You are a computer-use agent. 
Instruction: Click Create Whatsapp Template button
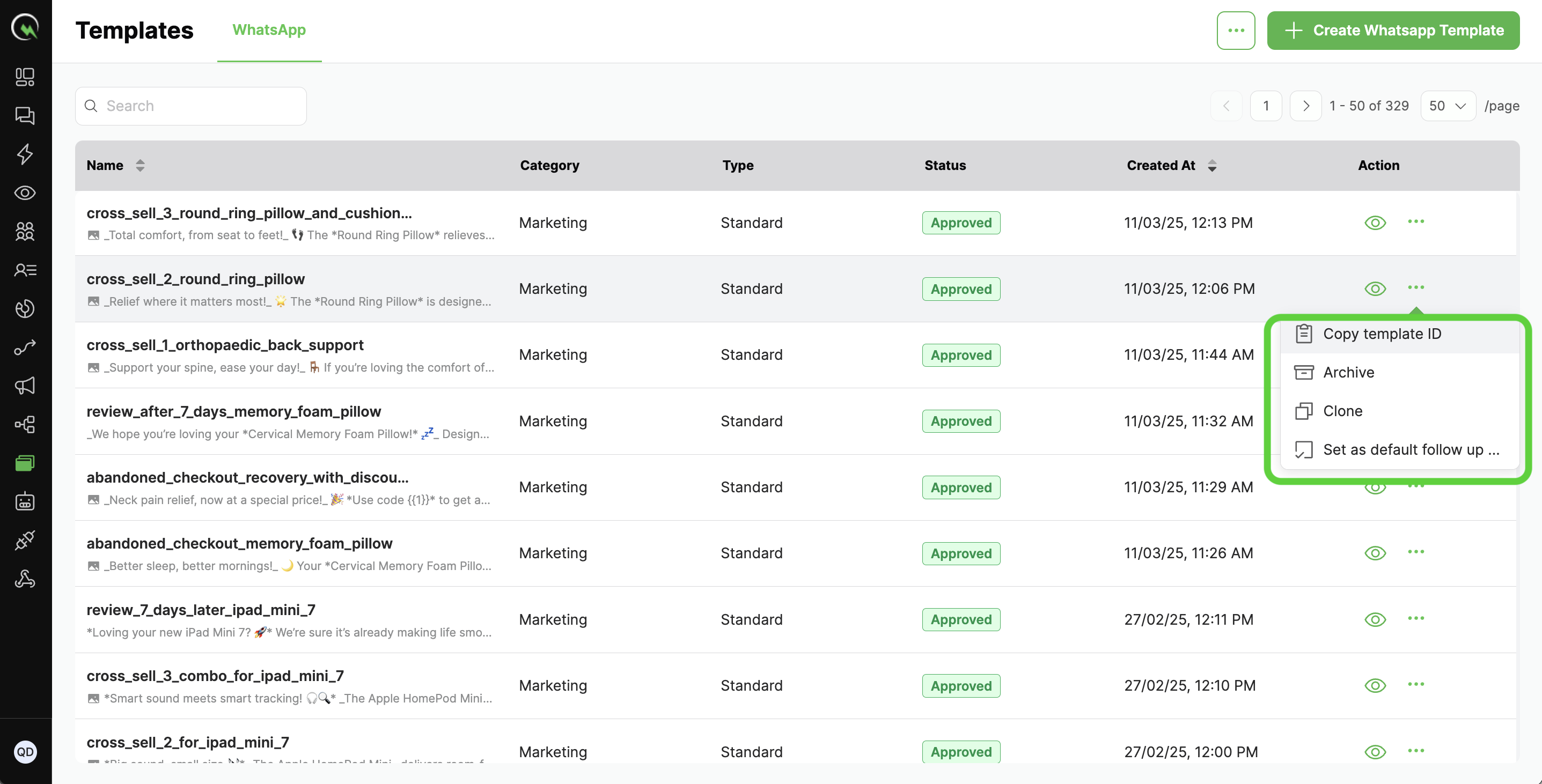(x=1393, y=30)
